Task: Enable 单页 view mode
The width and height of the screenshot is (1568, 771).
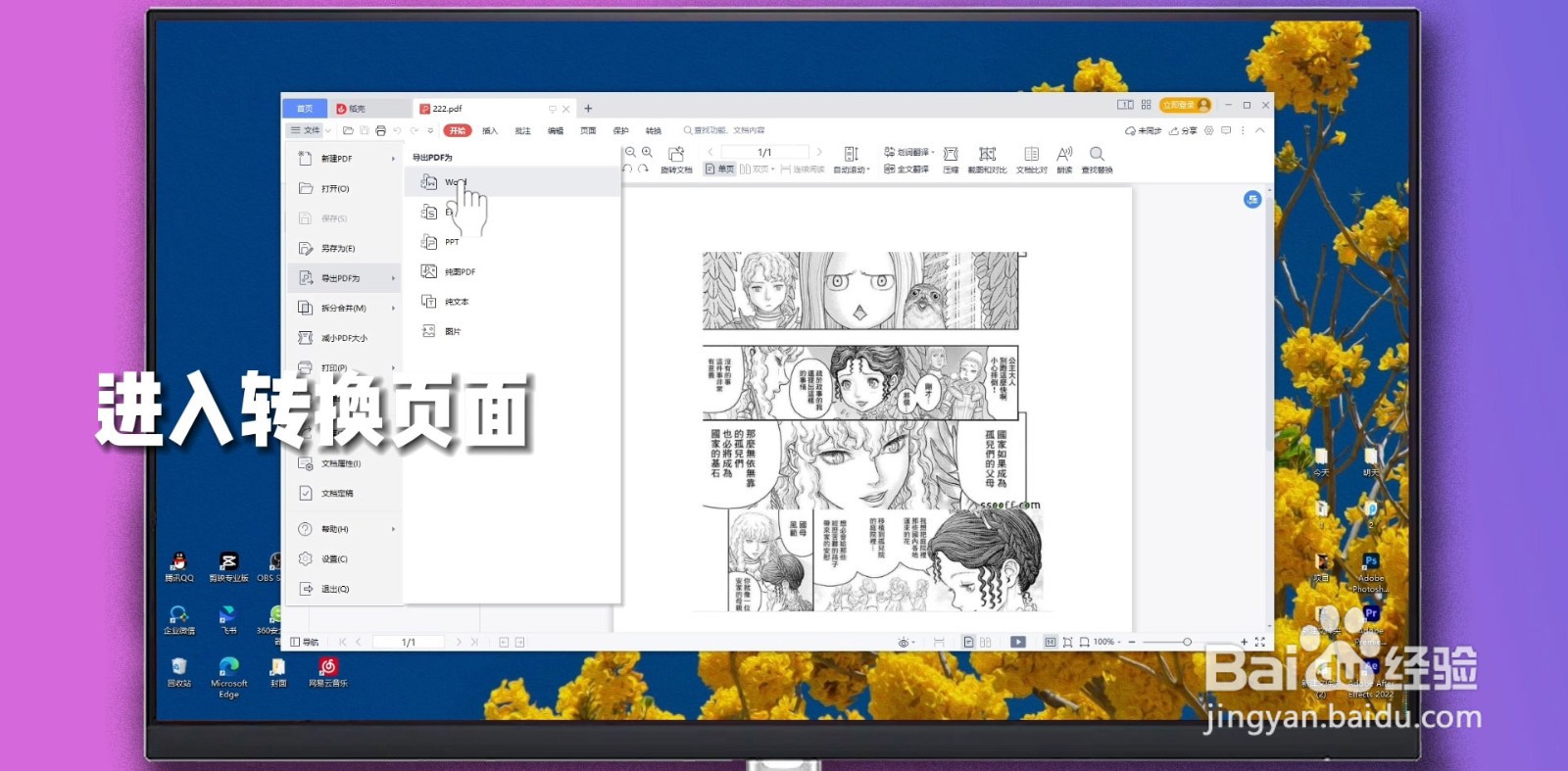Action: [720, 169]
